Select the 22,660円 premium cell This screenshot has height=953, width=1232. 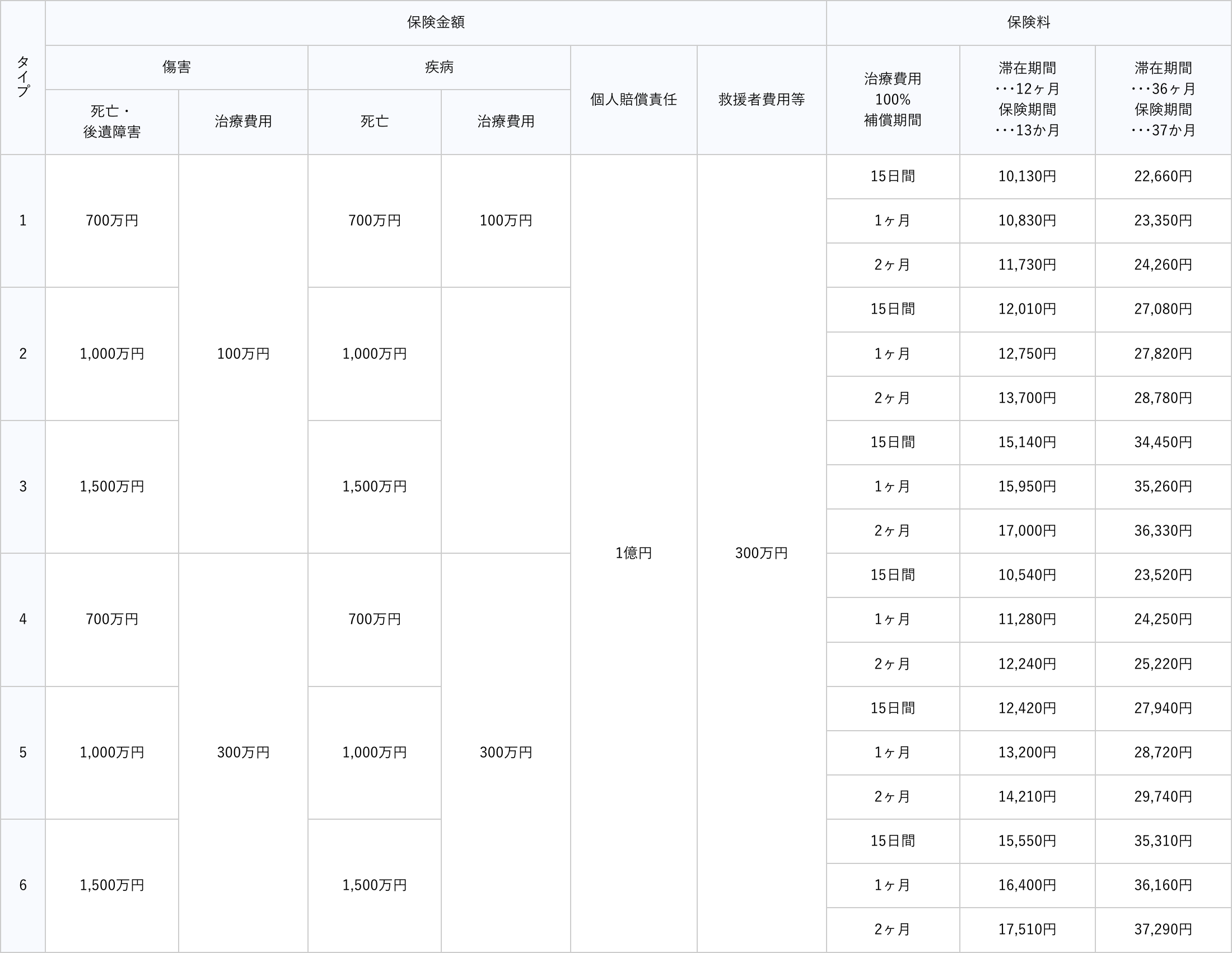pos(1163,176)
